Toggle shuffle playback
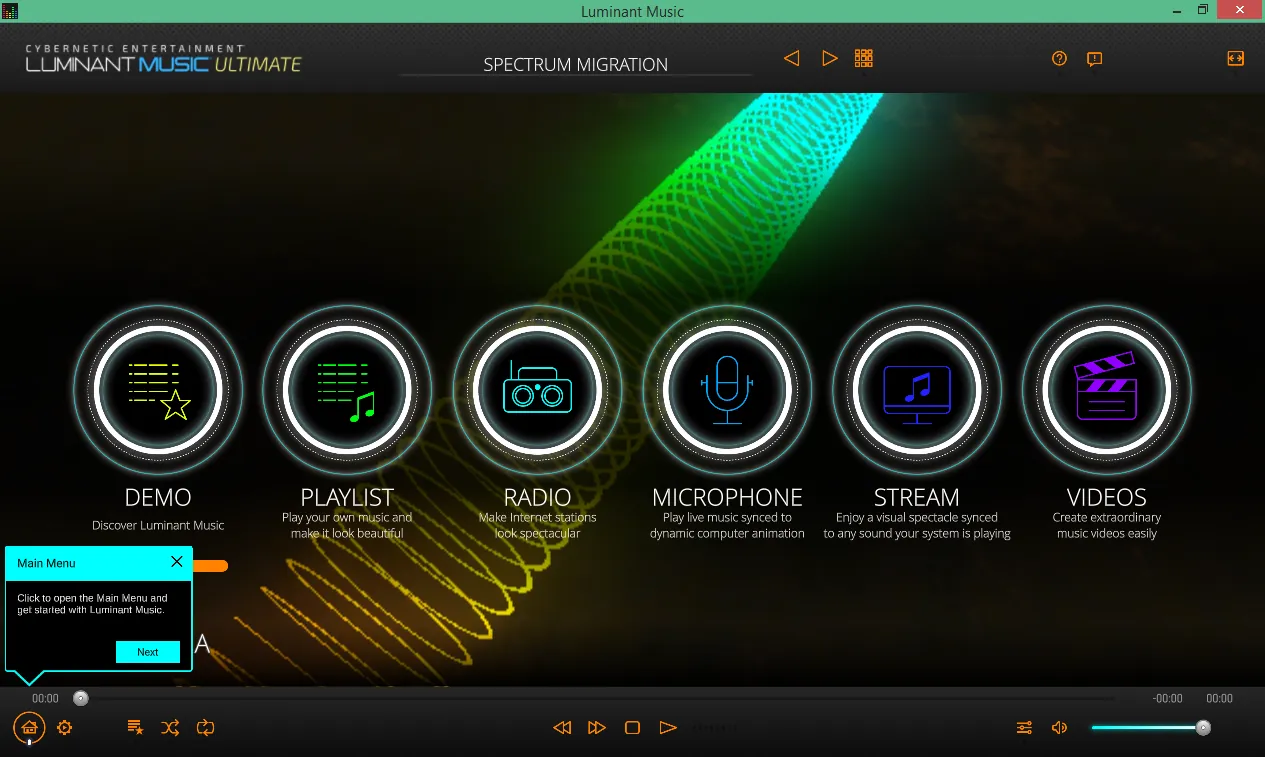 tap(171, 728)
